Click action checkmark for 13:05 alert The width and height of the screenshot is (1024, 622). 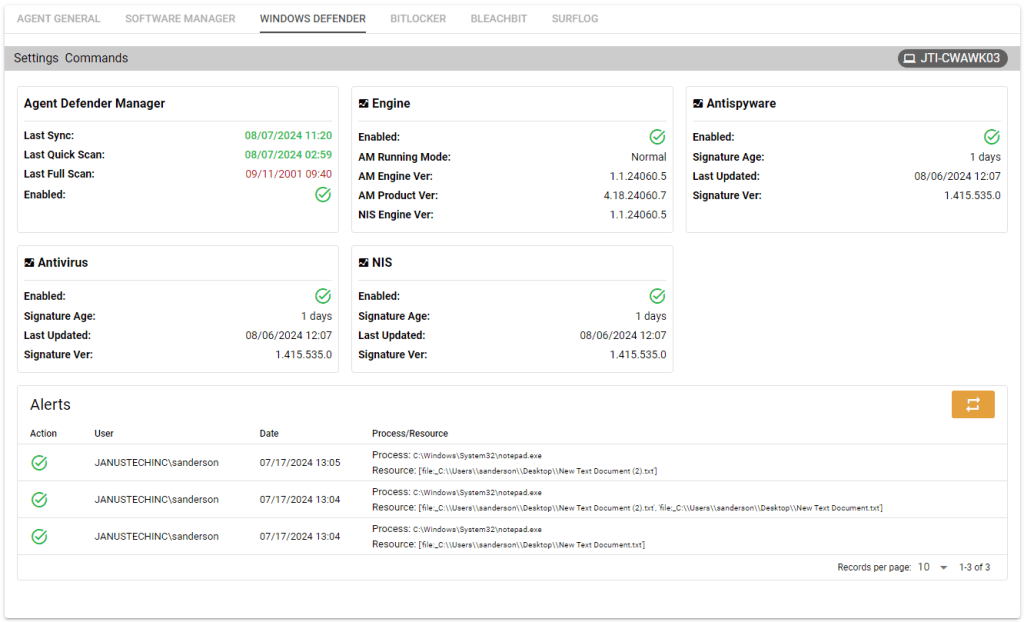[39, 463]
